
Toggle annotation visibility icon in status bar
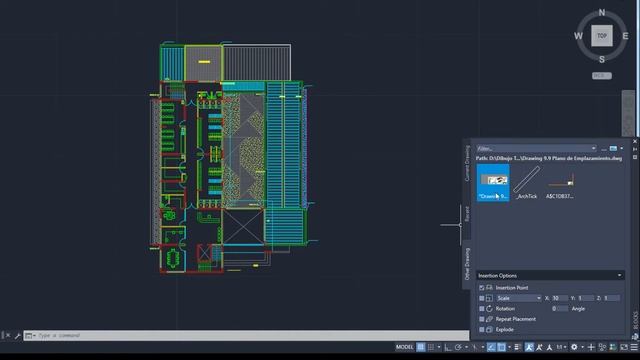(x=529, y=347)
